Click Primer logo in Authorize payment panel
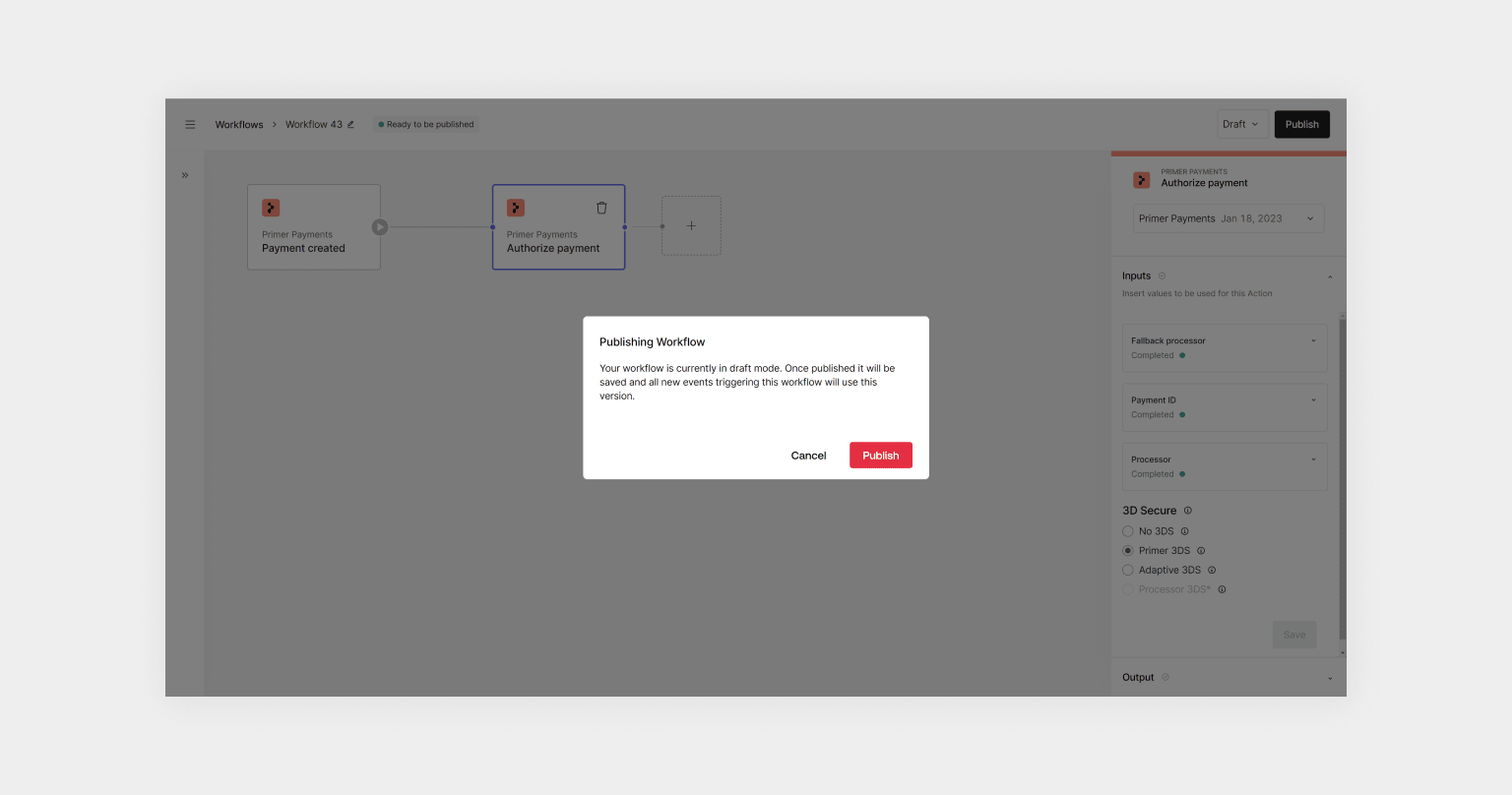 tap(1141, 180)
